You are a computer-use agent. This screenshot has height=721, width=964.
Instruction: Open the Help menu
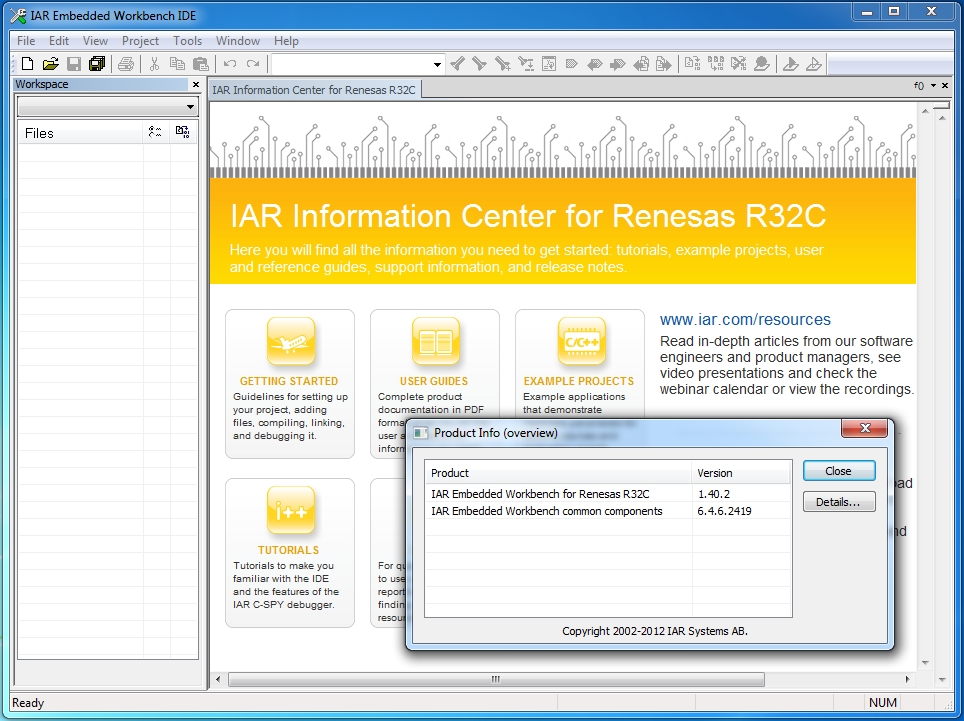coord(286,41)
